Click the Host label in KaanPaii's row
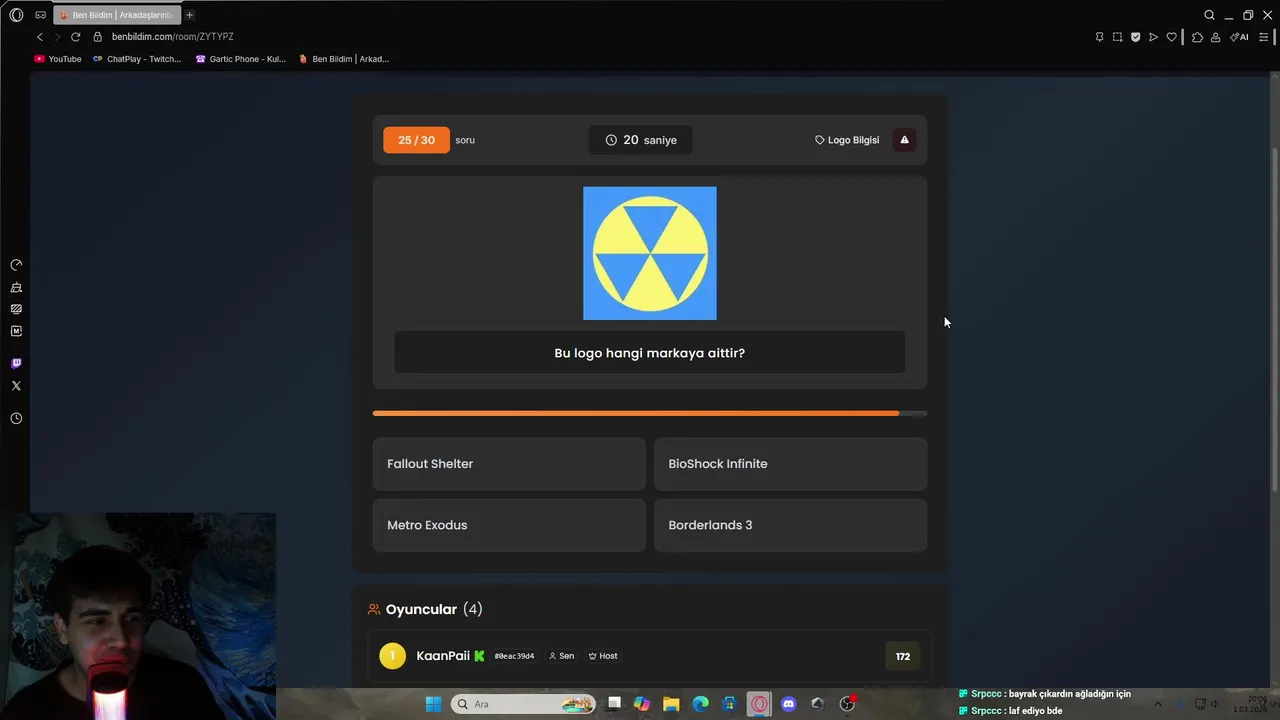1280x720 pixels. click(603, 656)
